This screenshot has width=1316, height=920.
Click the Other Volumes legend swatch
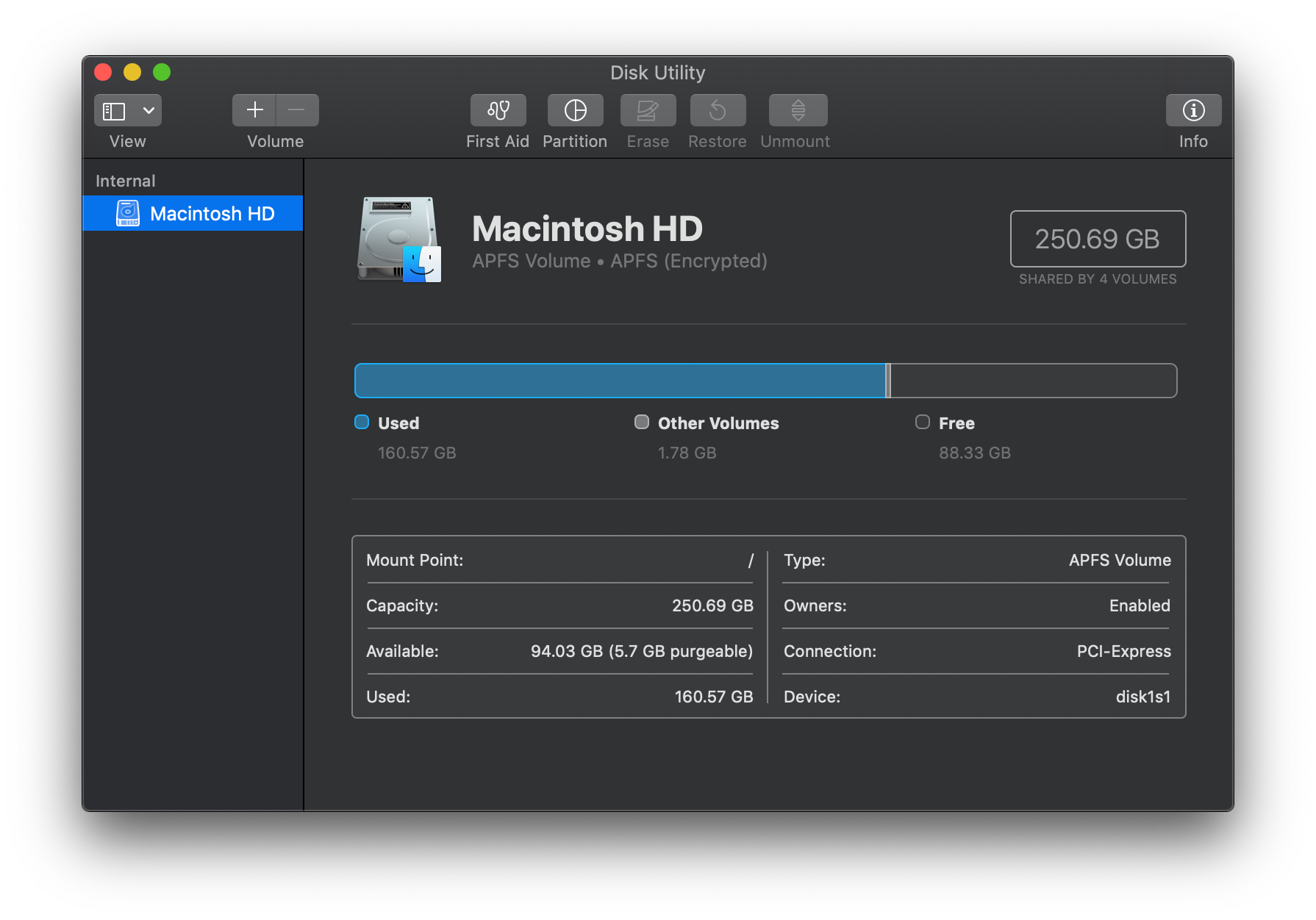642,422
